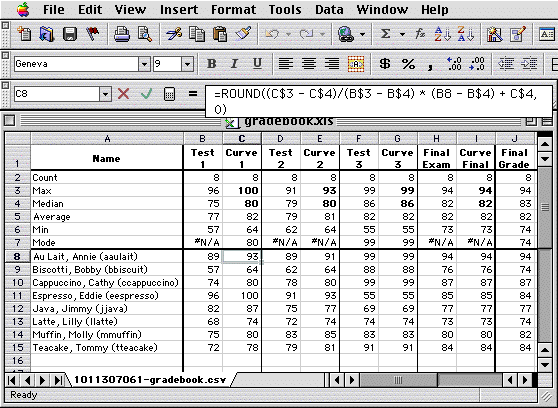Image resolution: width=558 pixels, height=408 pixels.
Task: Launch the Chart Wizard icon
Action: [x=494, y=34]
